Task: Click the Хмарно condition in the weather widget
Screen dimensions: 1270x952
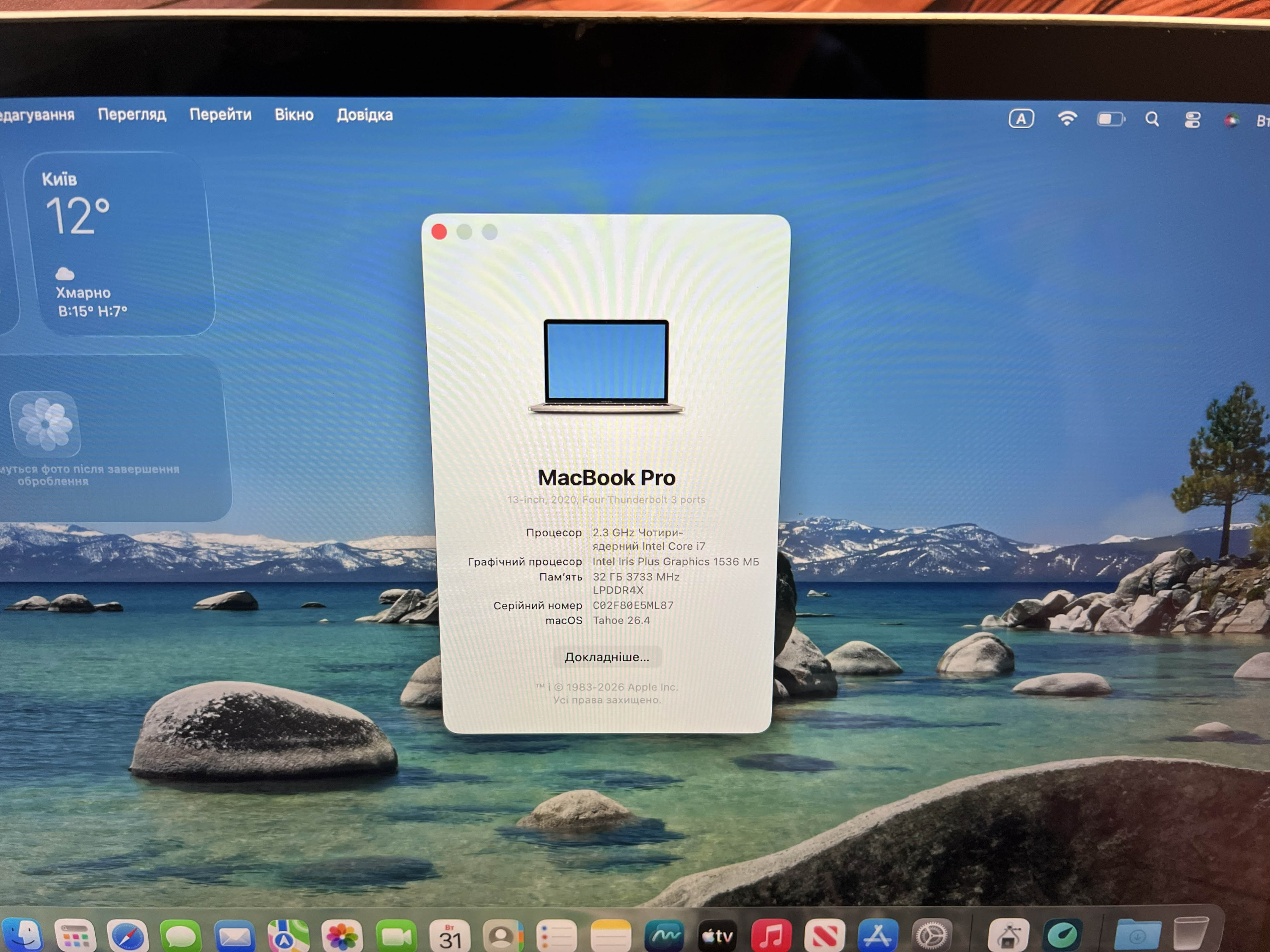Action: click(83, 293)
